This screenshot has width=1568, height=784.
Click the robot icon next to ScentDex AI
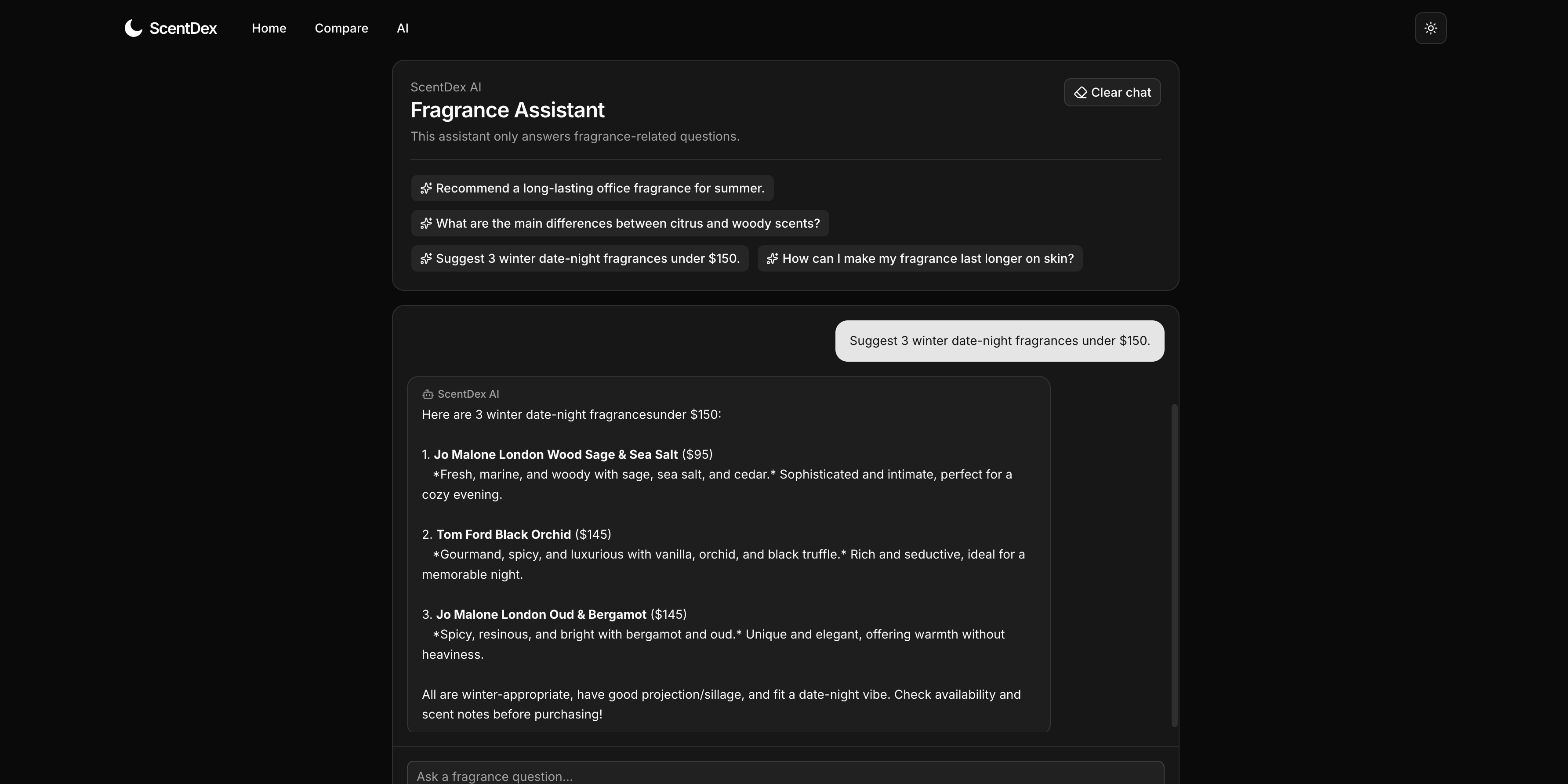(428, 395)
